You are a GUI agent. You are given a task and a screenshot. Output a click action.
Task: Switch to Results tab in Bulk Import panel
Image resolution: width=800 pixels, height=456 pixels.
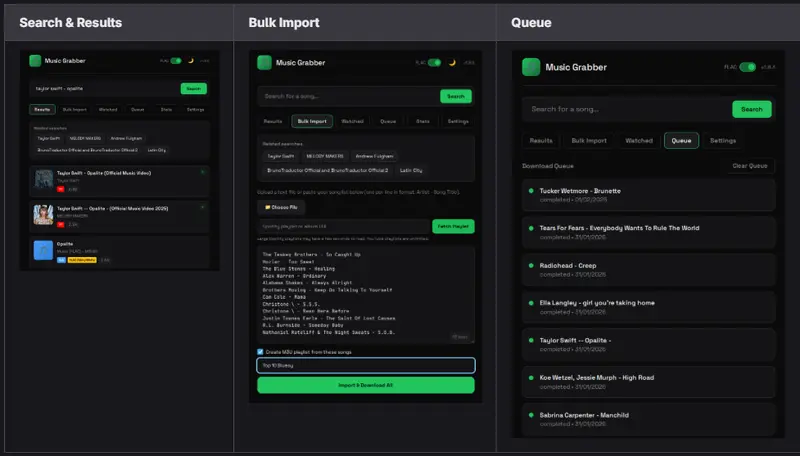coord(273,121)
